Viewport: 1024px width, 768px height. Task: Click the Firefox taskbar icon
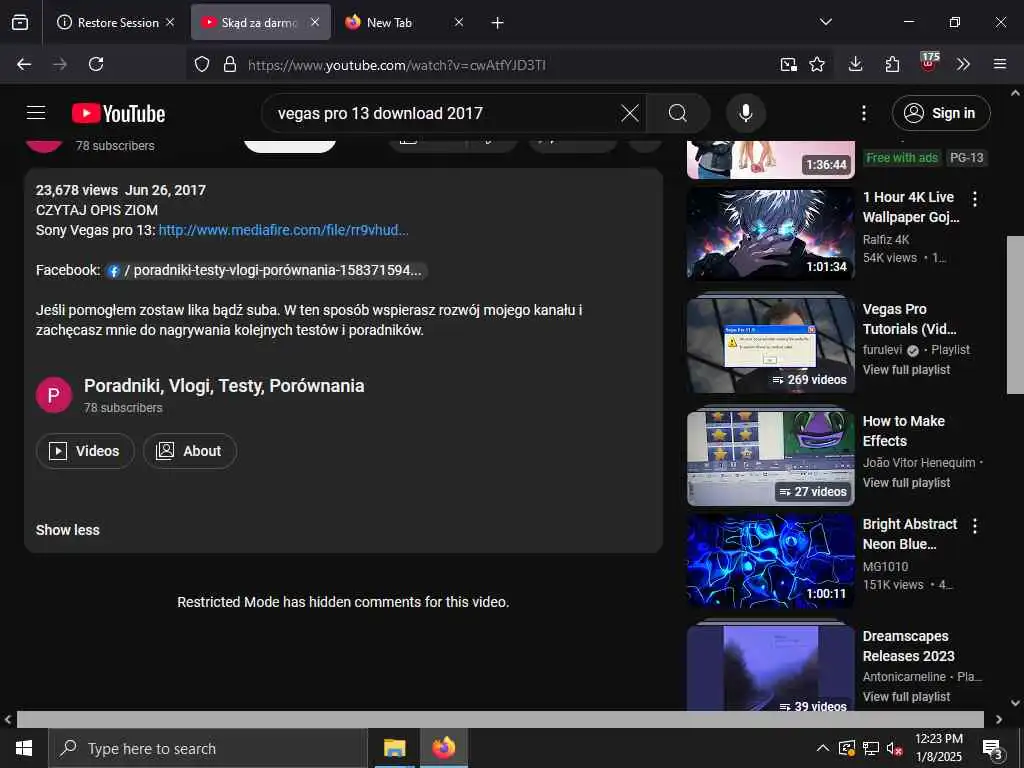pyautogui.click(x=443, y=748)
